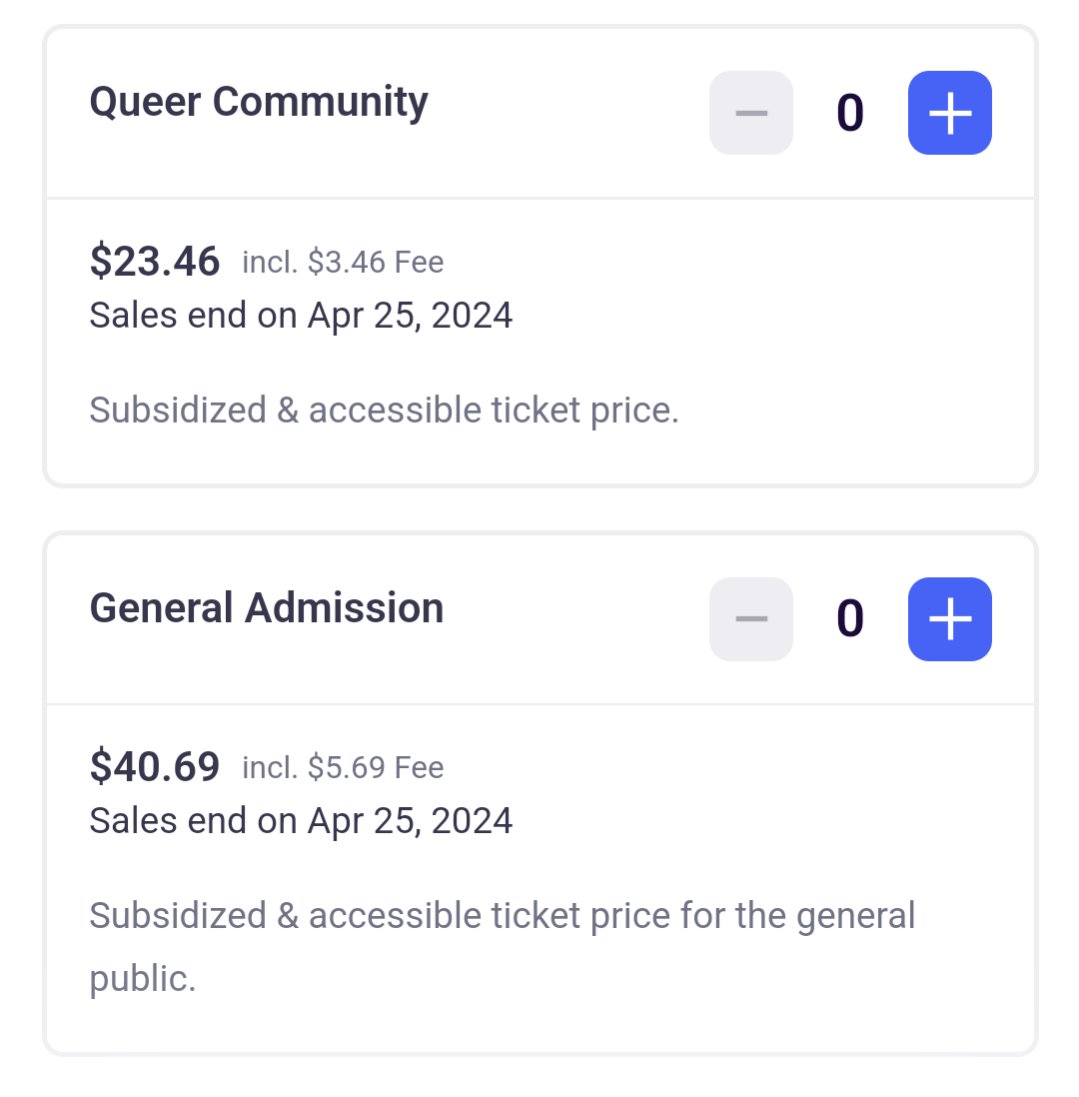Increase Queer Community ticket quantity
Viewport: 1079px width, 1097px height.
tap(949, 113)
